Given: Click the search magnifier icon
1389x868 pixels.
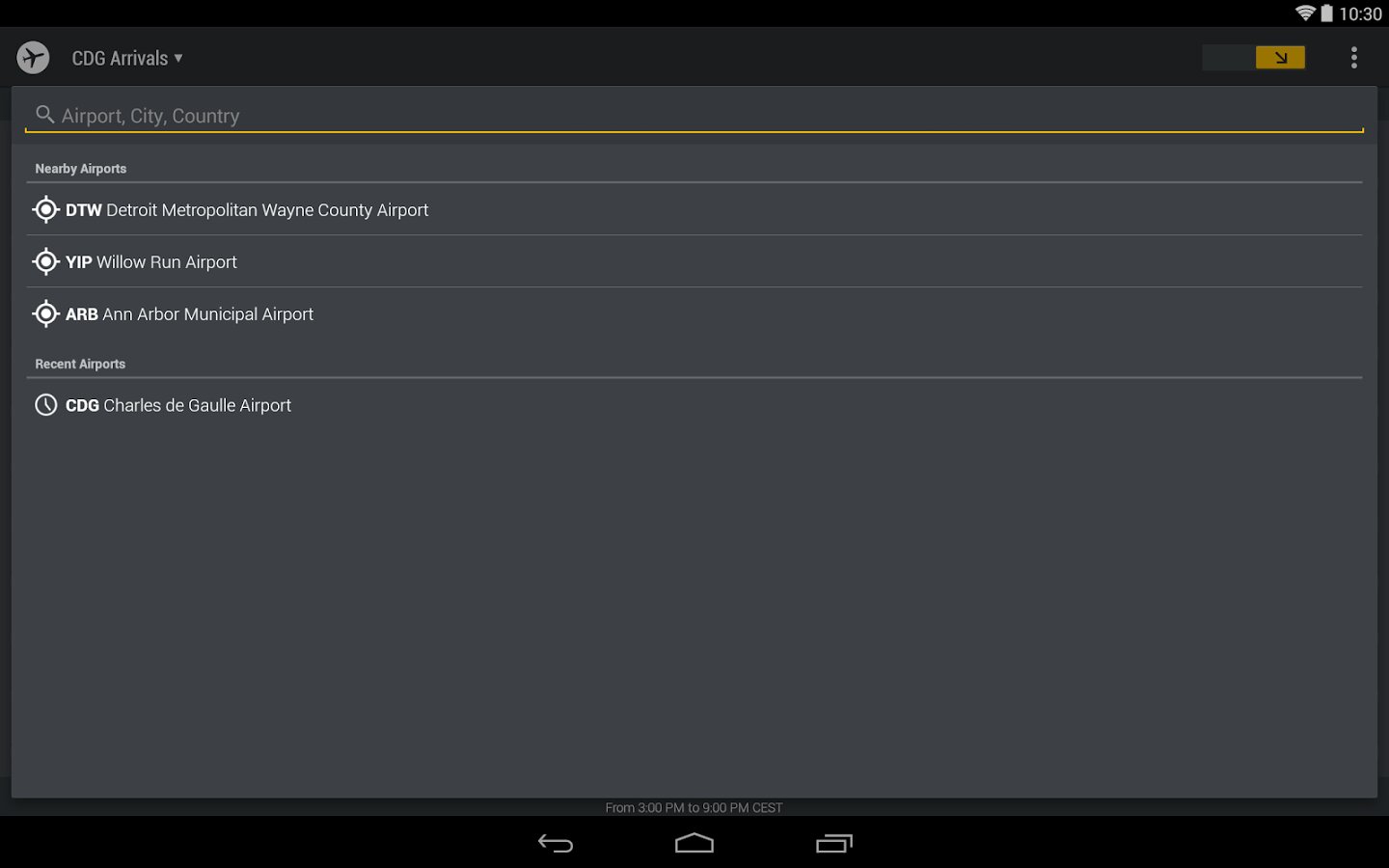Looking at the screenshot, I should pos(44,115).
